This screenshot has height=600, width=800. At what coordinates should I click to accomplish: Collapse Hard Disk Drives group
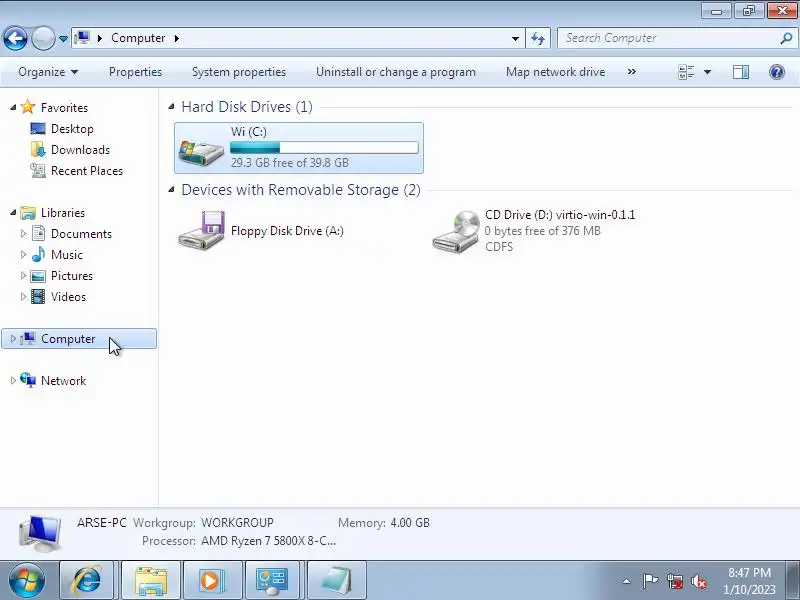coord(171,107)
